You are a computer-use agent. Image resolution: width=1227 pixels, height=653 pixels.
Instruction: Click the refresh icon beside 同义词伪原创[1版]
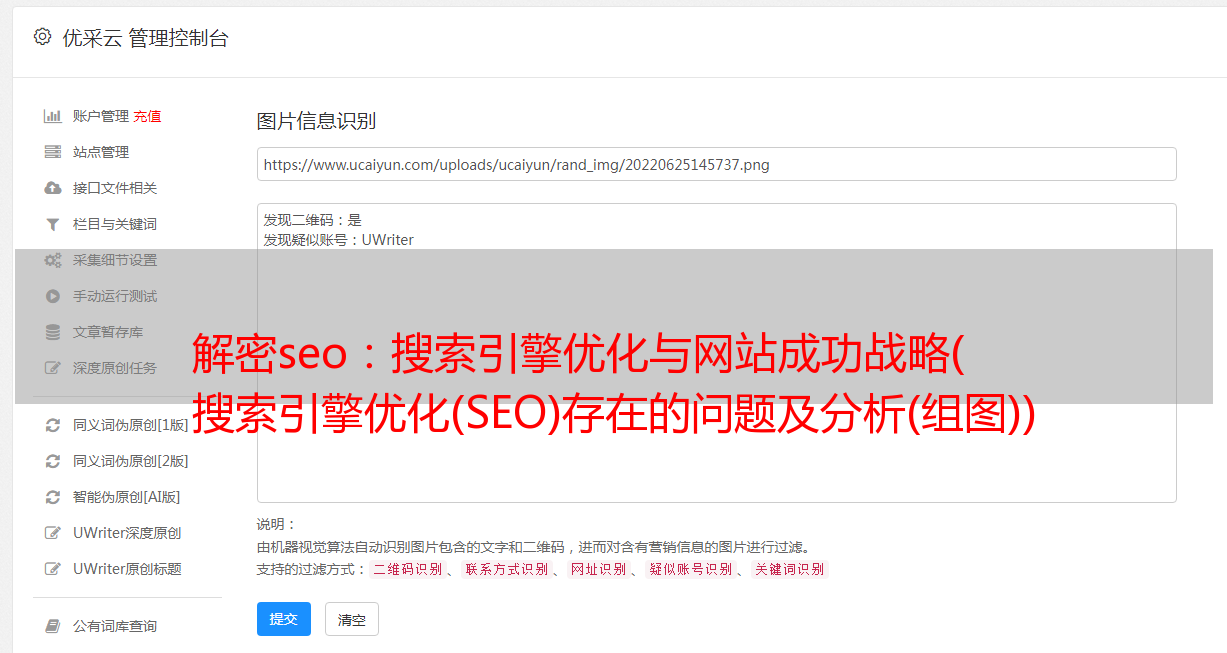tap(53, 425)
